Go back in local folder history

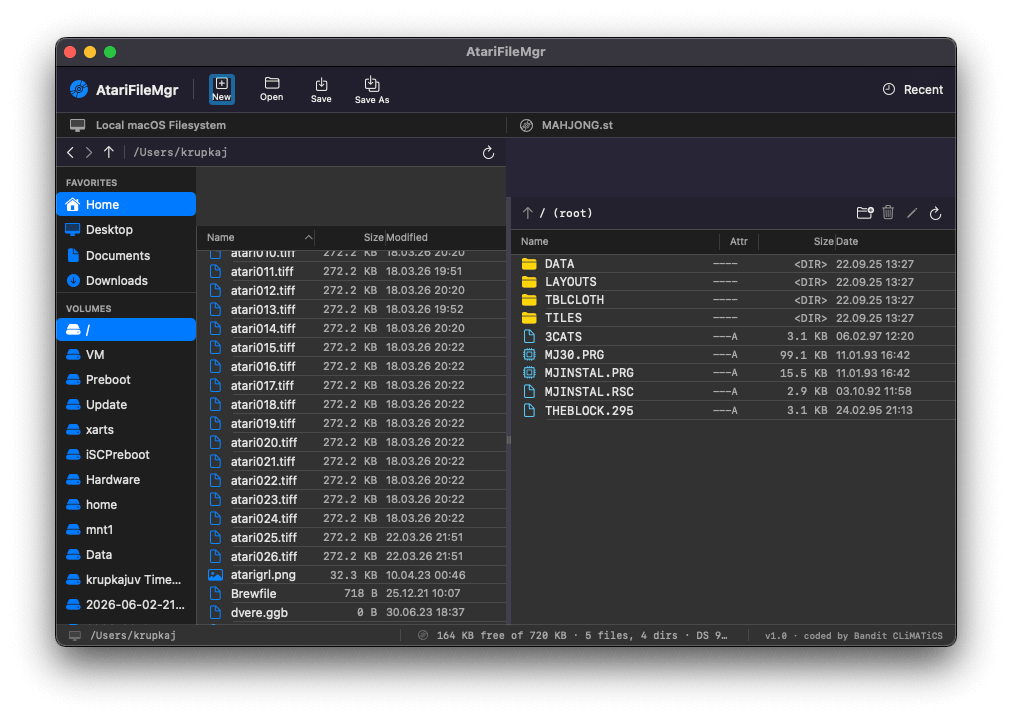coord(70,152)
